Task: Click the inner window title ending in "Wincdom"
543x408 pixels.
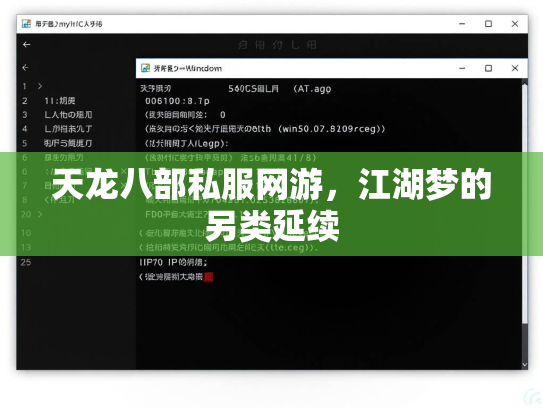Action: [x=188, y=69]
